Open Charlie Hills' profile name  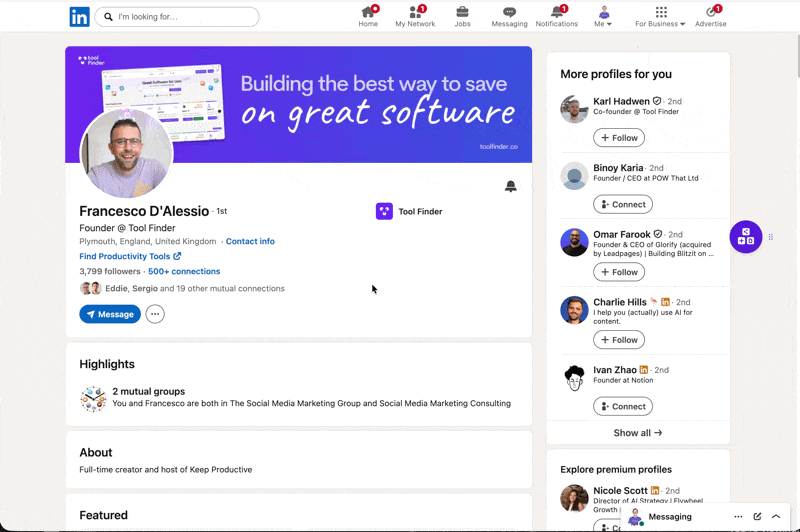(x=619, y=302)
